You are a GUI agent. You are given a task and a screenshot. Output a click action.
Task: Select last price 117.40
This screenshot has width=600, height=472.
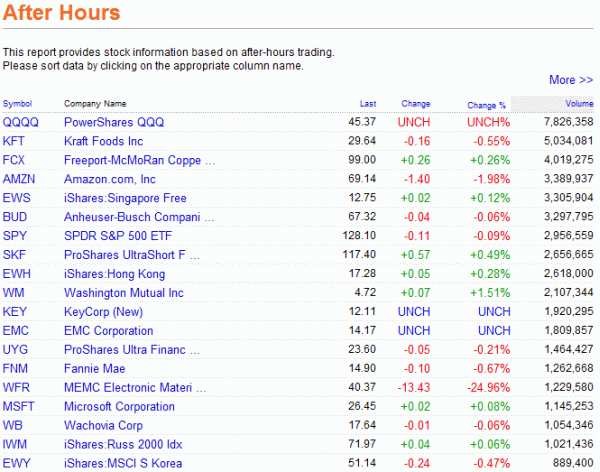tap(359, 254)
